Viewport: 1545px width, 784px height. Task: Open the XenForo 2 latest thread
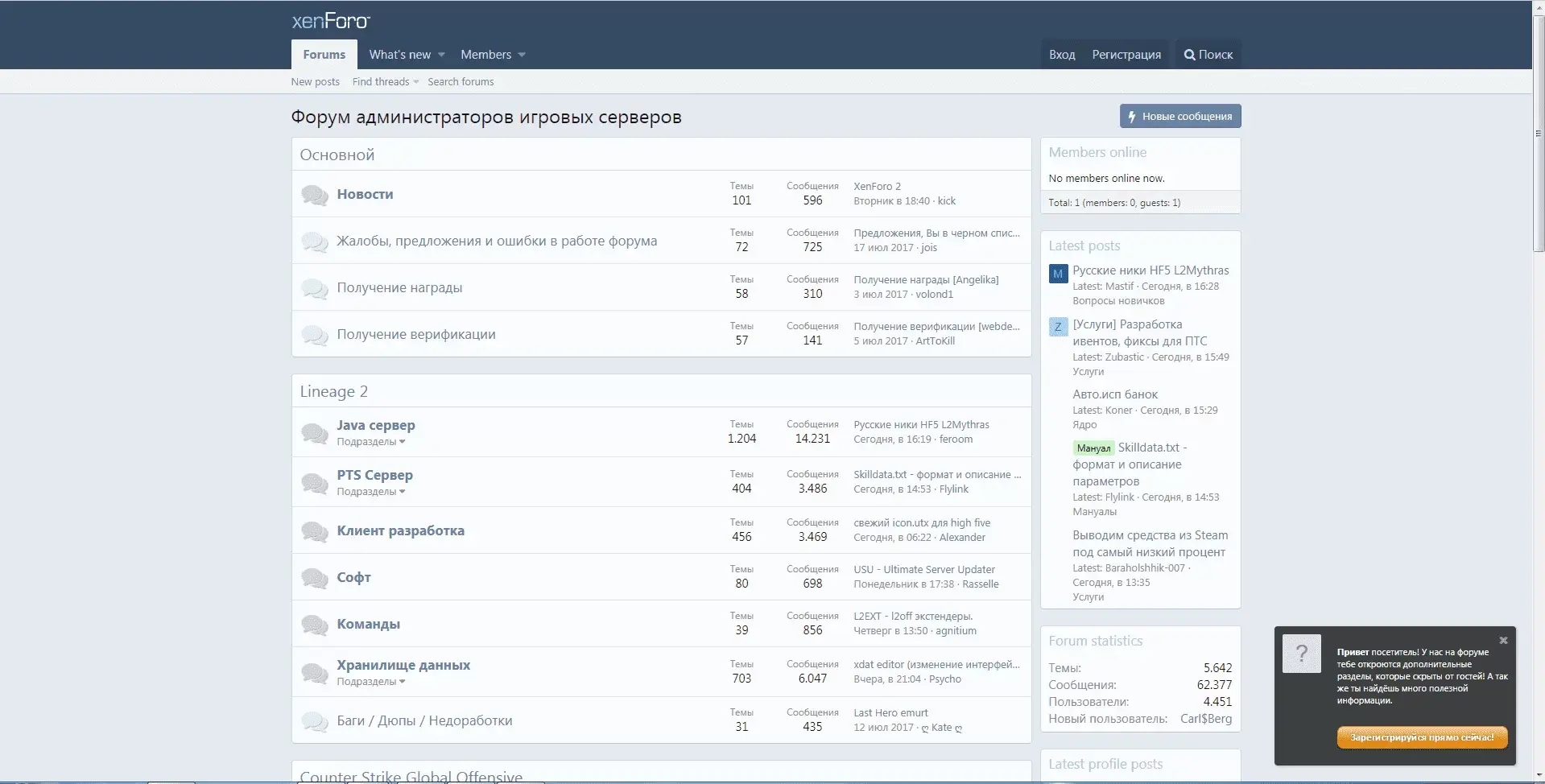point(877,186)
